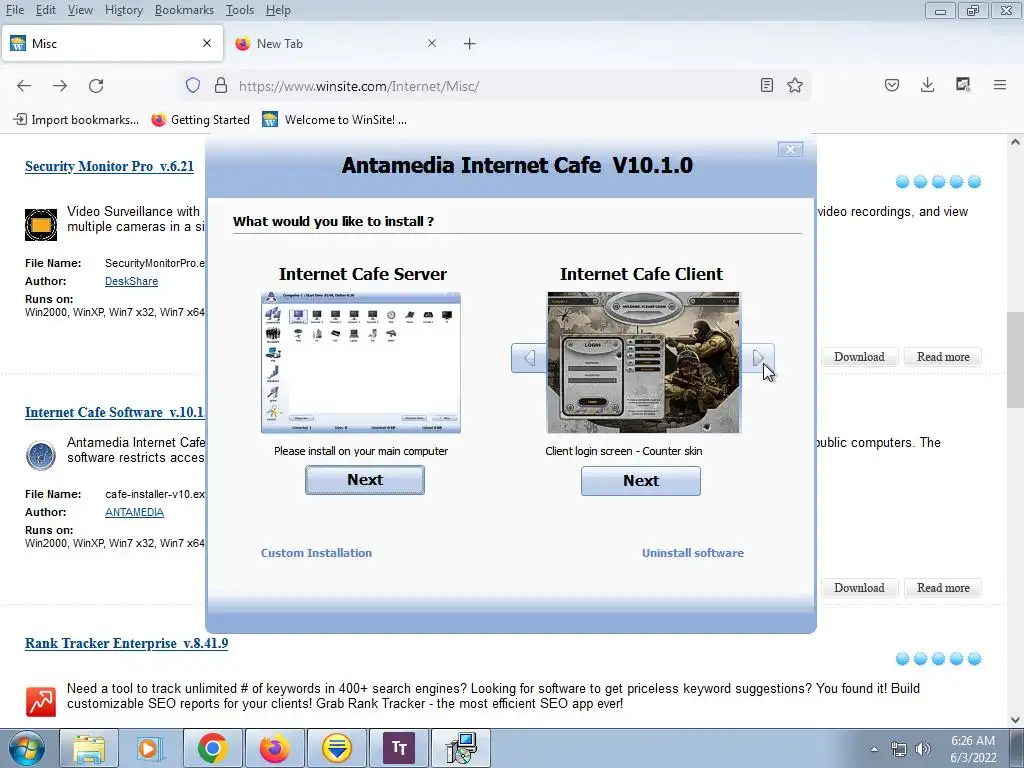Open the Windows Start button
1024x768 pixels.
point(26,748)
